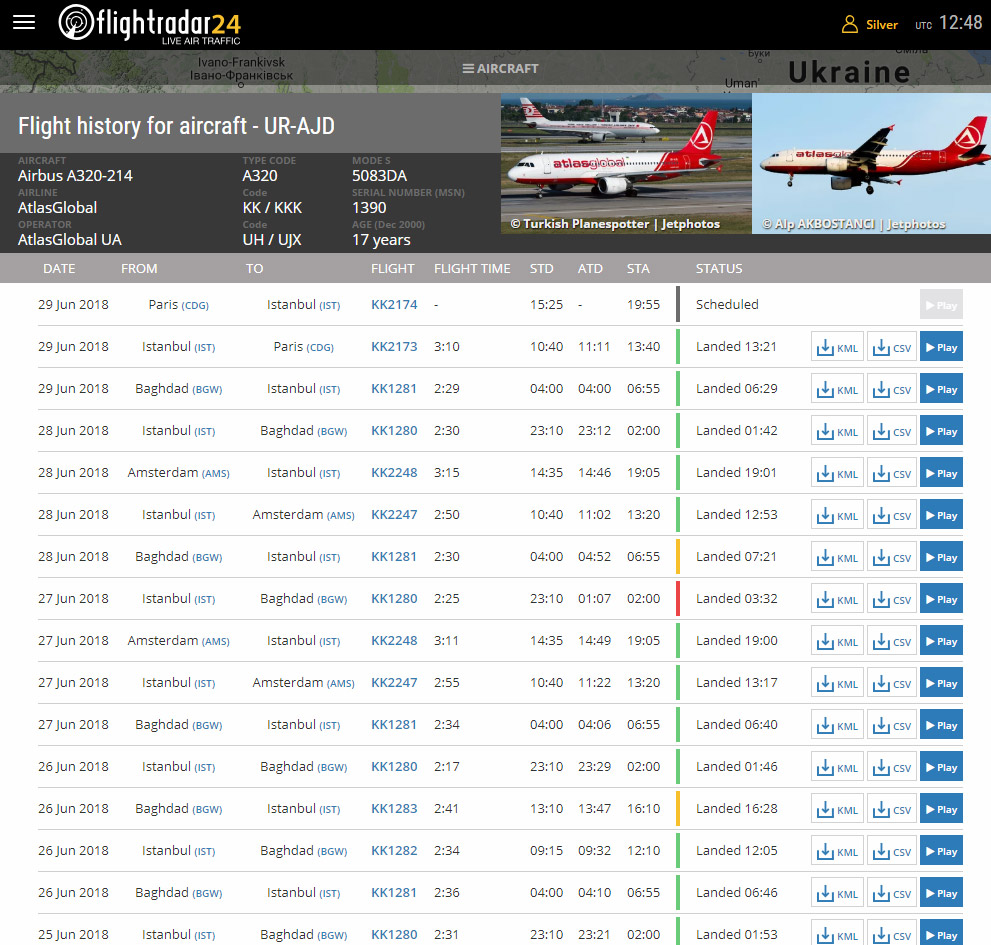Open flight link KK2173
The image size is (991, 945).
pyautogui.click(x=394, y=346)
